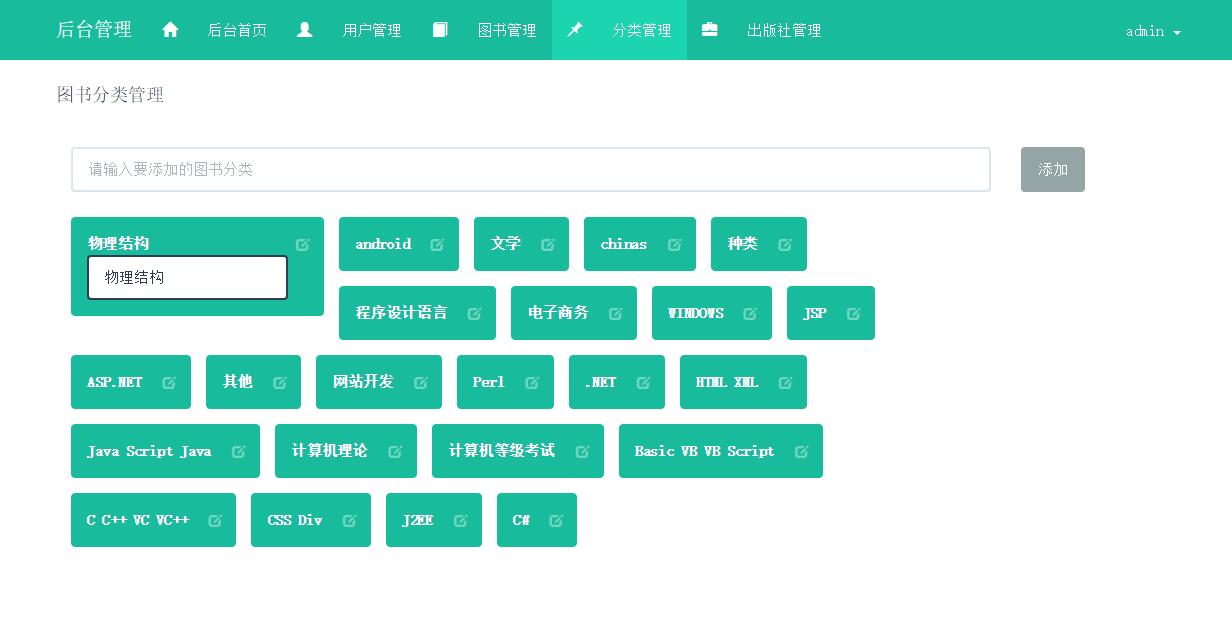Click edit icon on 网站开发 tag
The width and height of the screenshot is (1232, 640).
[421, 383]
